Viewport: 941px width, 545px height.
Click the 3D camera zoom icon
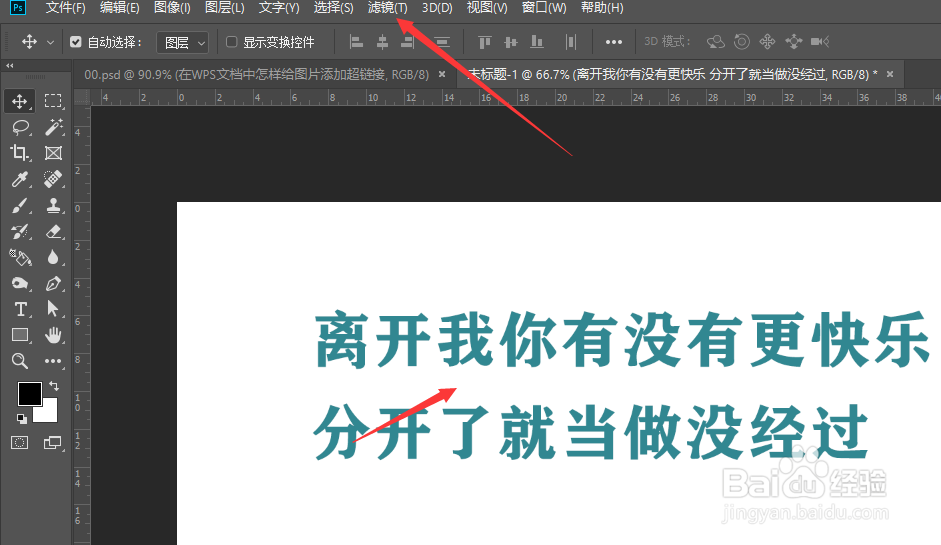[820, 41]
